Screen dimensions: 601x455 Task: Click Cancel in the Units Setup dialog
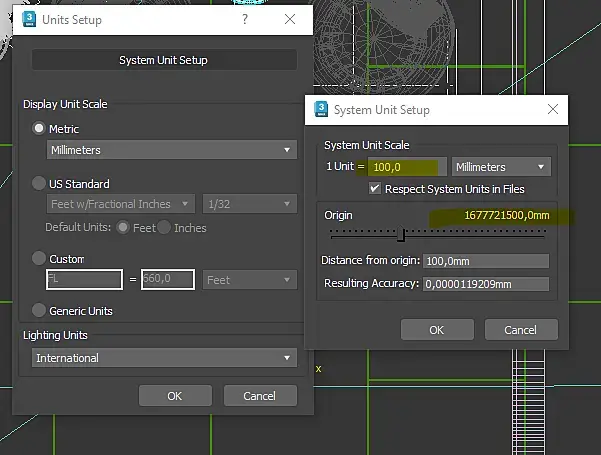[x=260, y=396]
